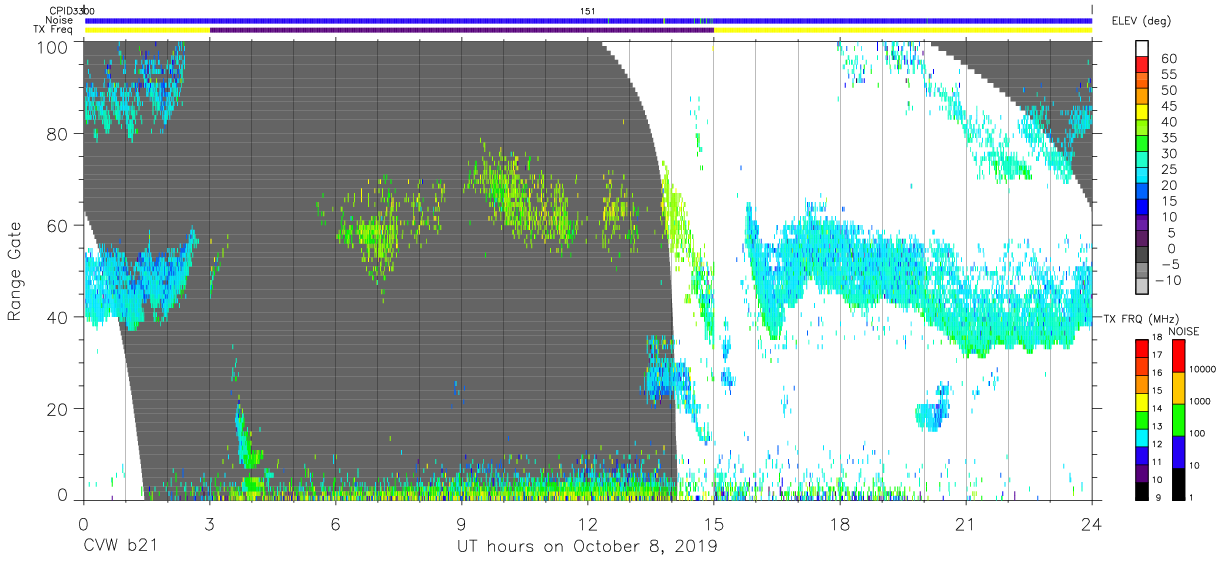1228x567 pixels.
Task: Click the yellow TX Freq bar section before 3 UT
Action: click(x=147, y=30)
